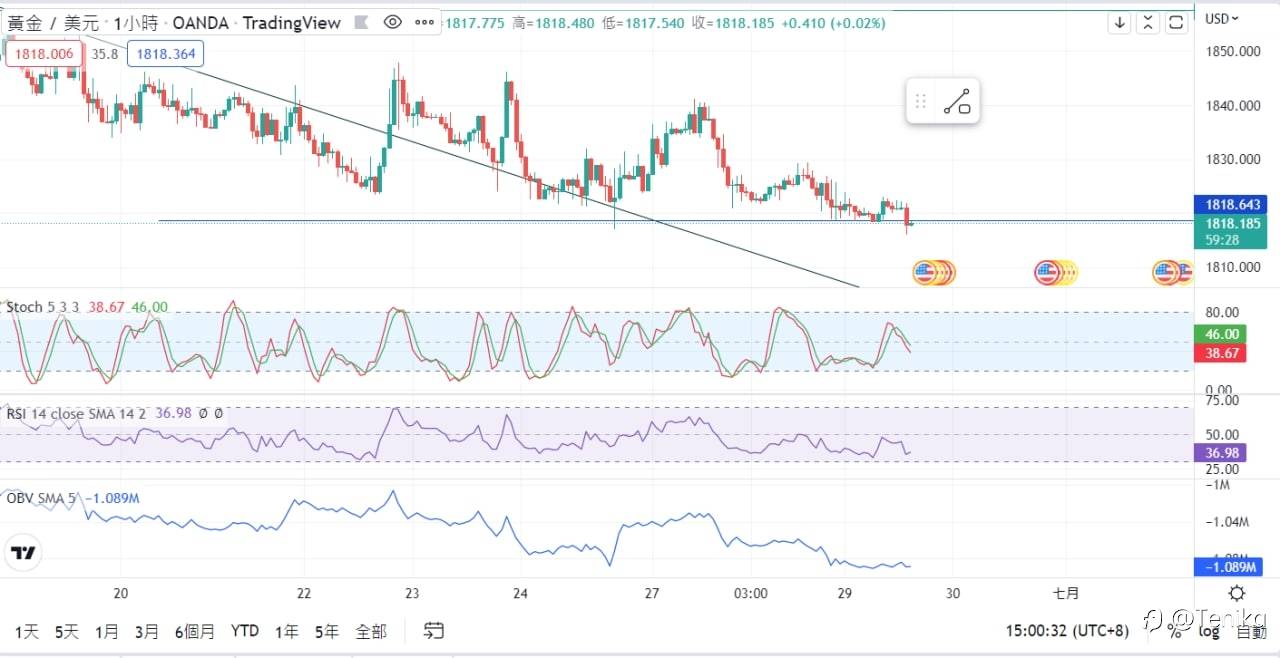This screenshot has width=1280, height=658.
Task: Click the maximize pane square icon
Action: pos(1177,22)
